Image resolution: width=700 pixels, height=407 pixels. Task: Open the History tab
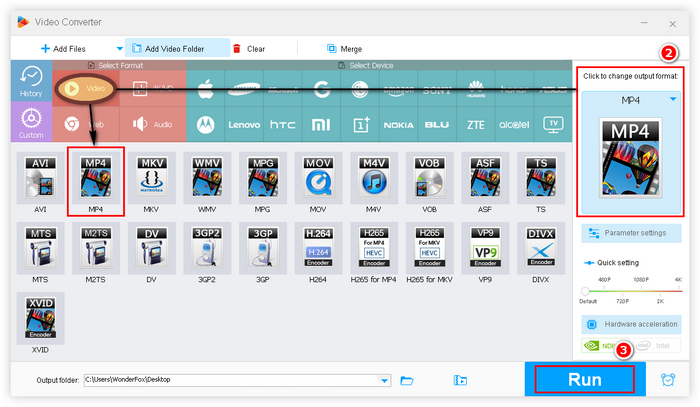tap(31, 81)
